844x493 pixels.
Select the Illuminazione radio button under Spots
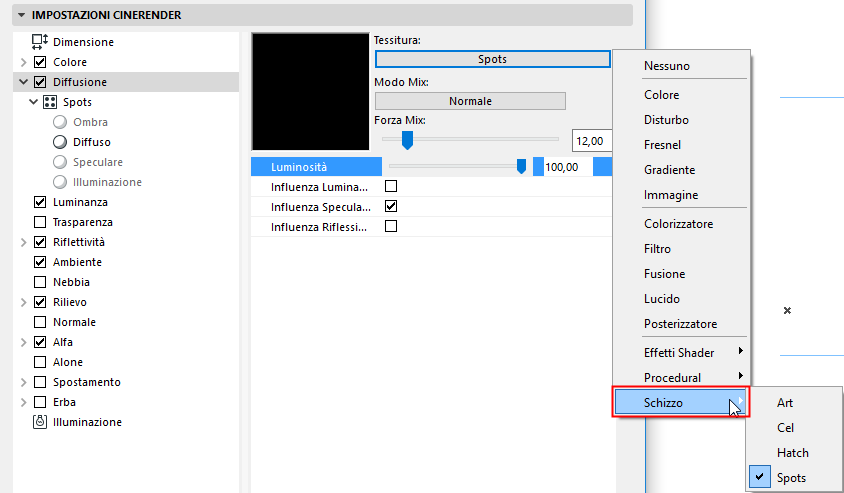[x=60, y=182]
